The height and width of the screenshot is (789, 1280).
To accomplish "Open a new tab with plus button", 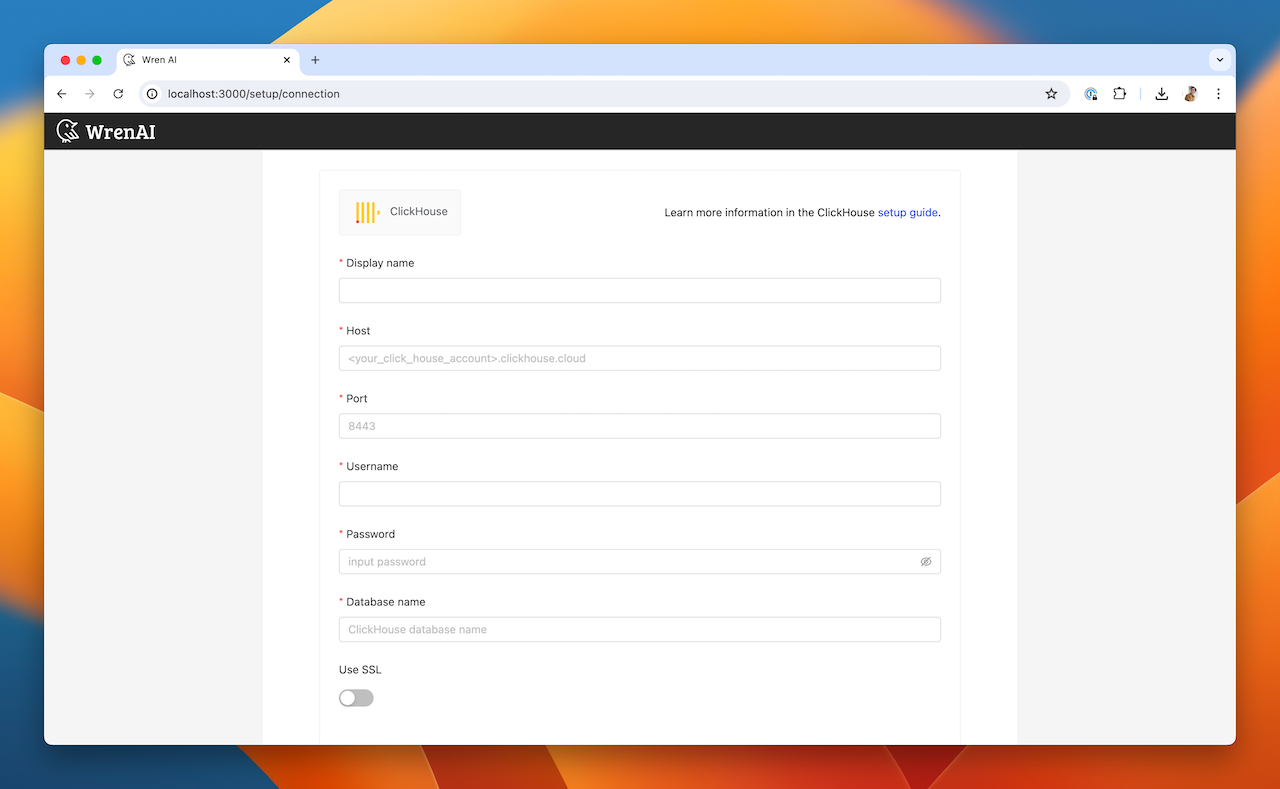I will pyautogui.click(x=315, y=60).
